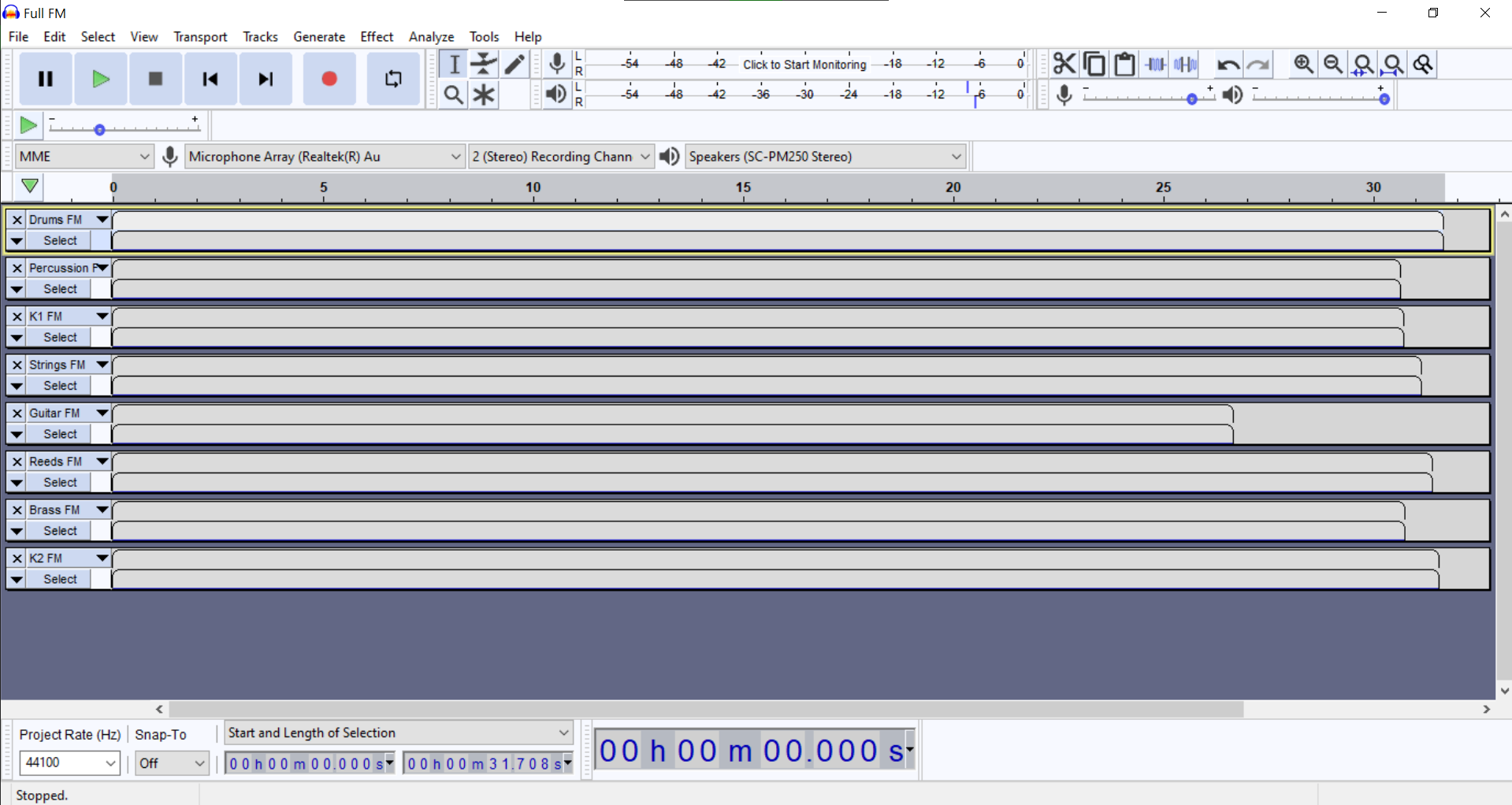Viewport: 1512px width, 805px height.
Task: Click Select on the Guitar FM track
Action: (60, 434)
